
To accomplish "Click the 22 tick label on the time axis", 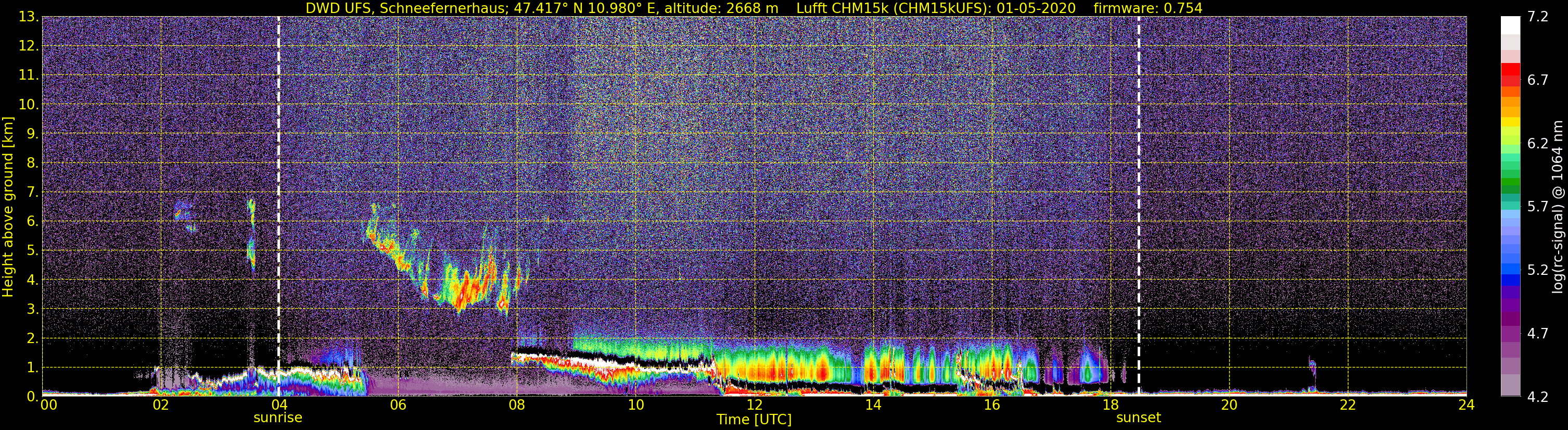I will coord(1348,406).
